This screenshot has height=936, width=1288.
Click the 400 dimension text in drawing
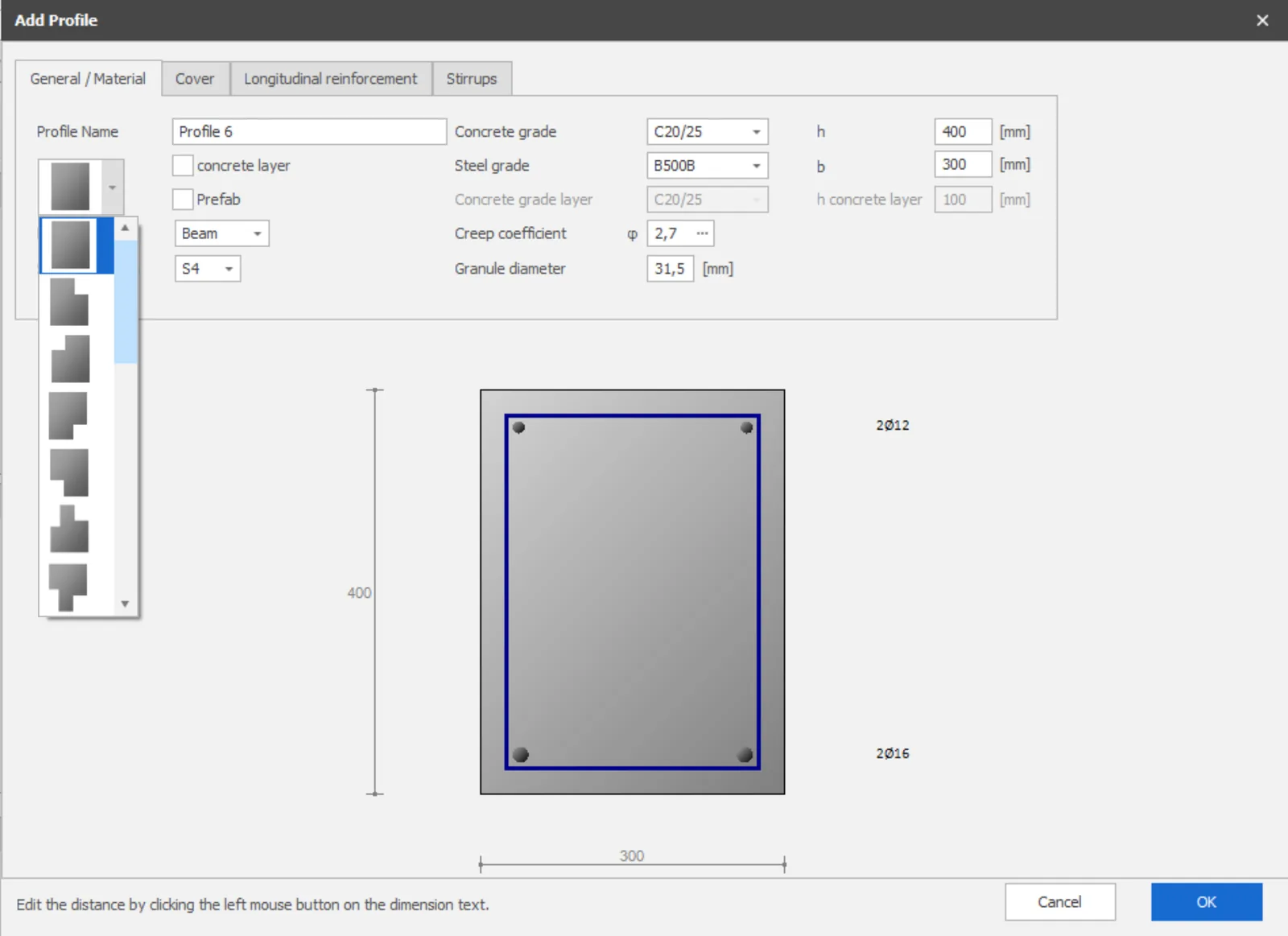(359, 593)
